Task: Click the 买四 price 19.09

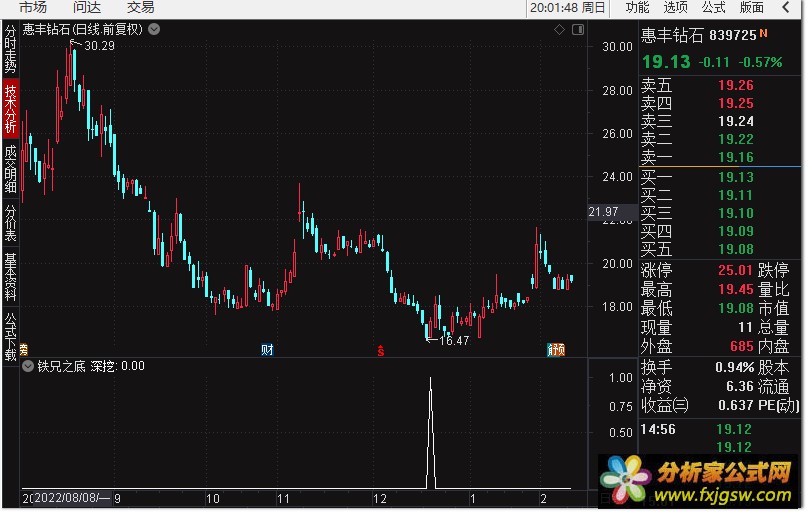Action: tap(735, 231)
